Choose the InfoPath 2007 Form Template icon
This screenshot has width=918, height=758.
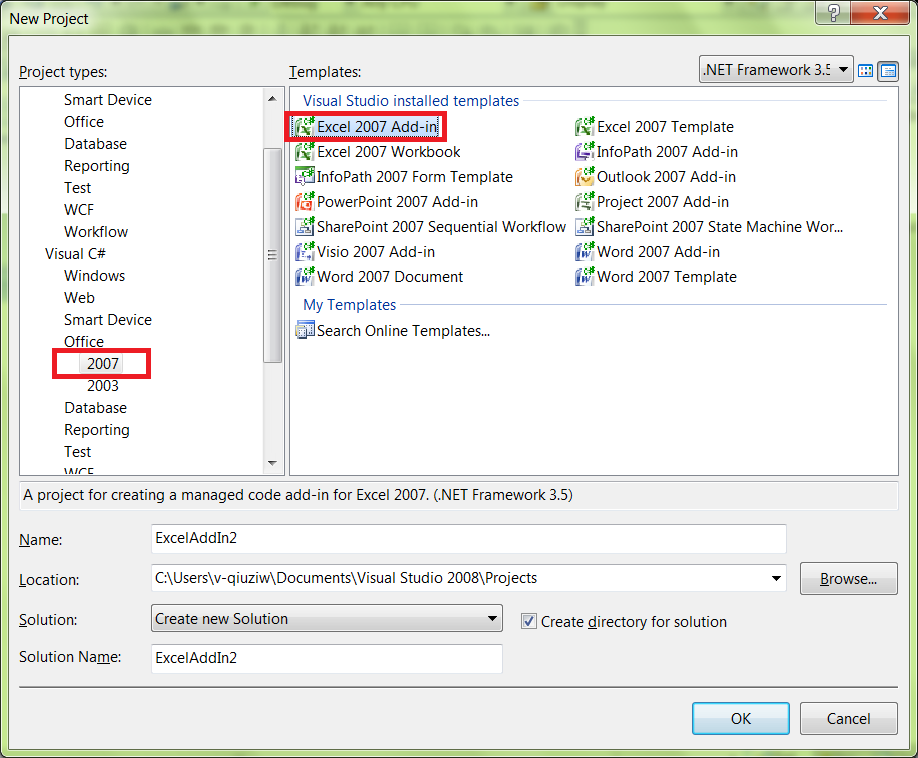click(305, 177)
